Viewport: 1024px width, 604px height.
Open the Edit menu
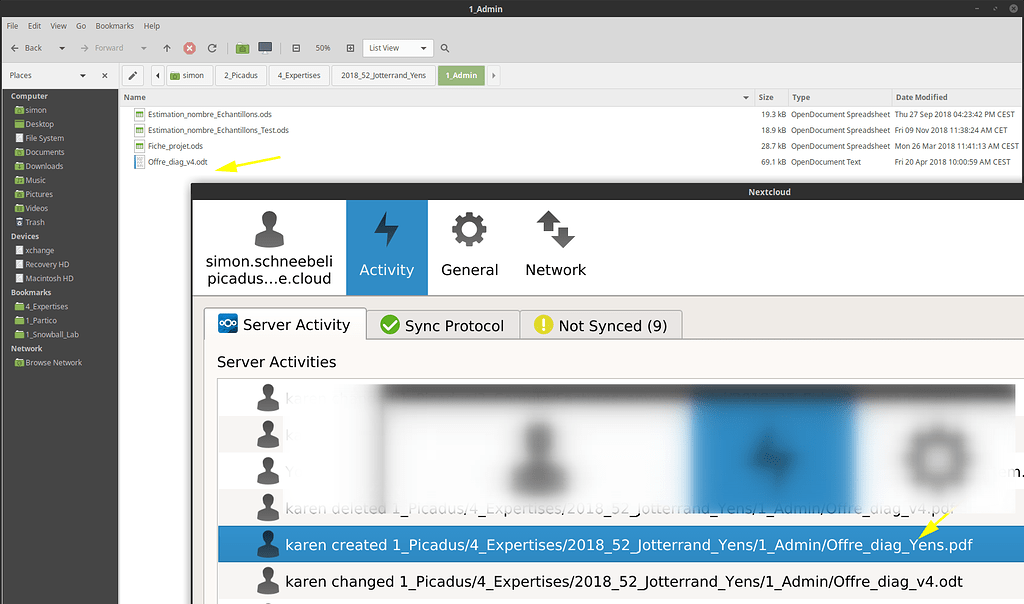[x=35, y=26]
